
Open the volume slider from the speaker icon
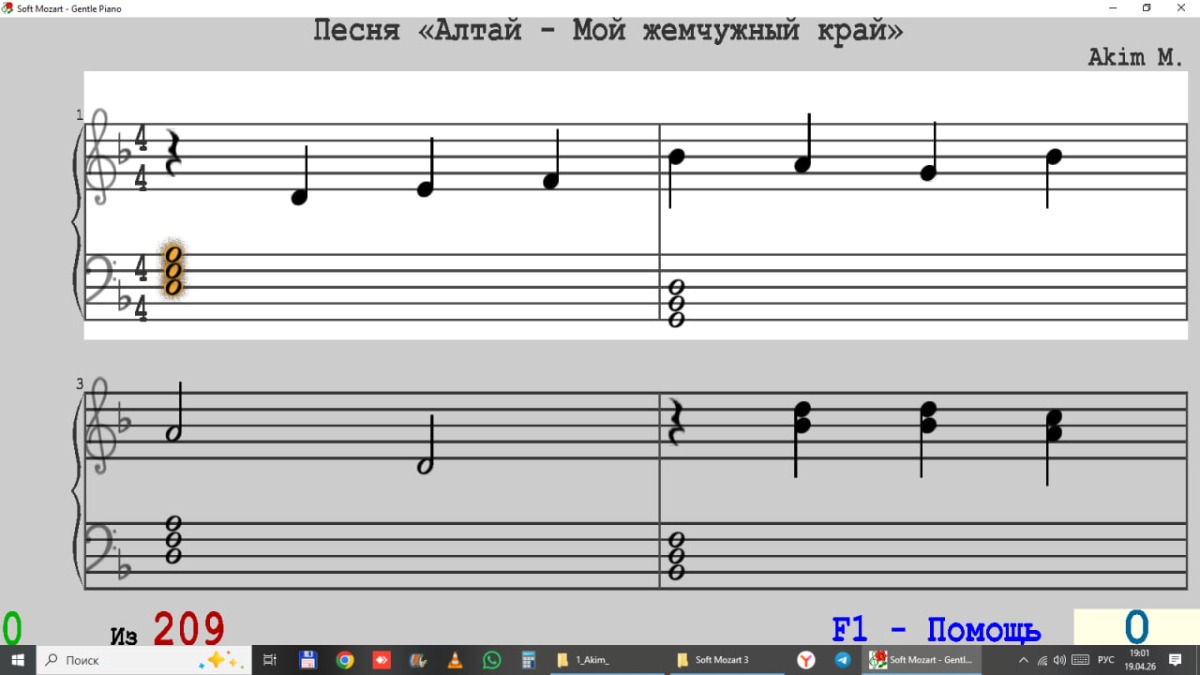1060,660
